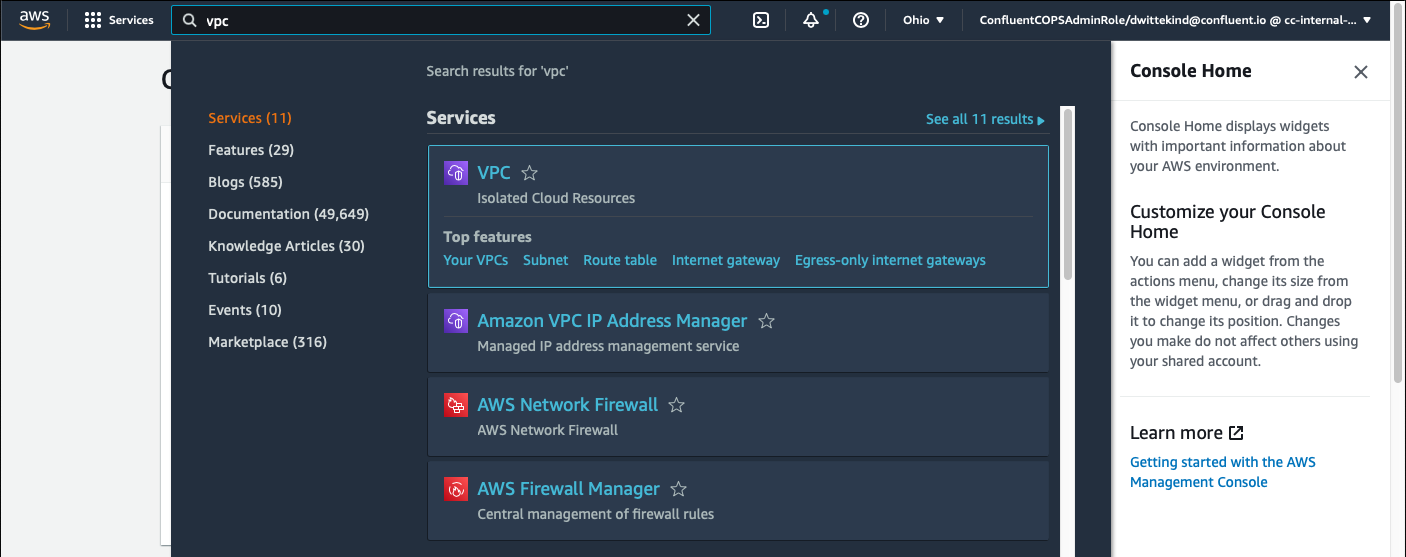Star the AWS Firewall Manager service
Image resolution: width=1406 pixels, height=557 pixels.
point(679,489)
